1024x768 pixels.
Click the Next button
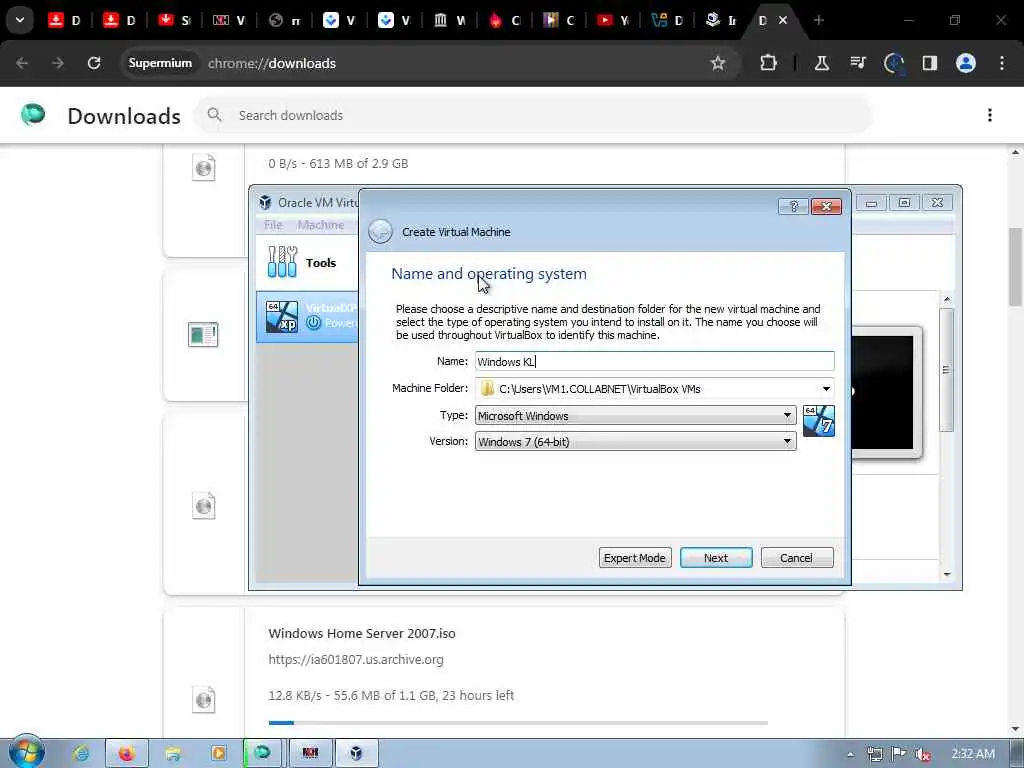tap(716, 558)
